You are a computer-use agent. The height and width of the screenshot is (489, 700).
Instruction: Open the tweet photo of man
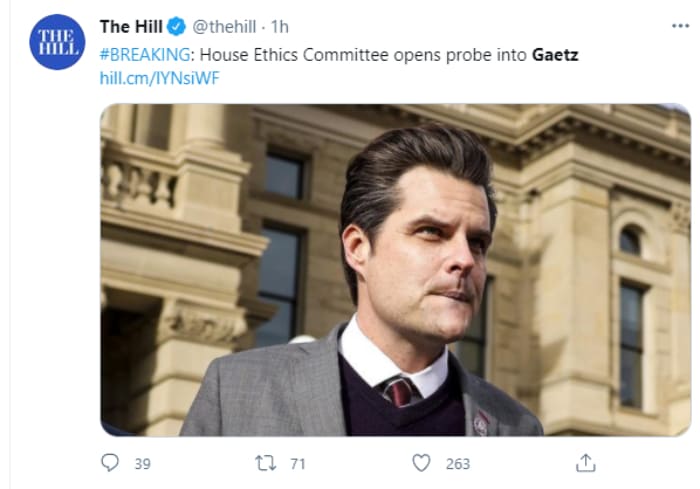click(x=396, y=270)
